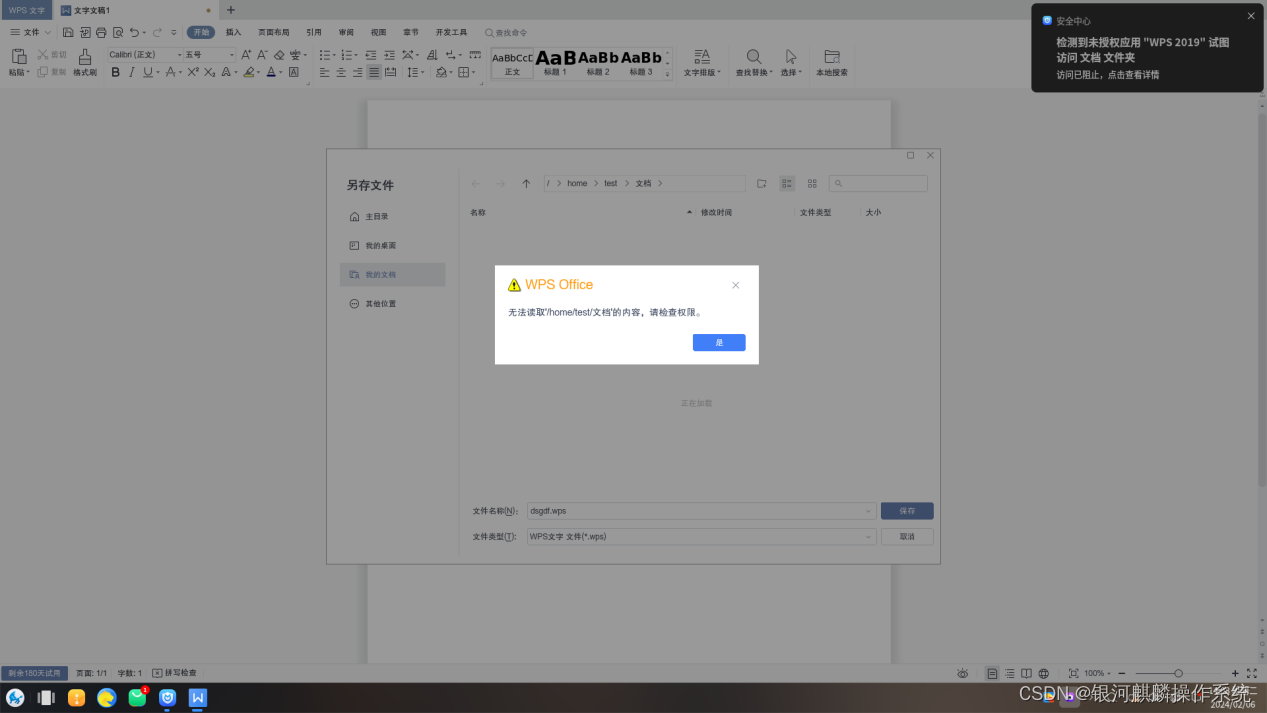Apply the 正文 style
The width and height of the screenshot is (1267, 713).
coord(512,62)
